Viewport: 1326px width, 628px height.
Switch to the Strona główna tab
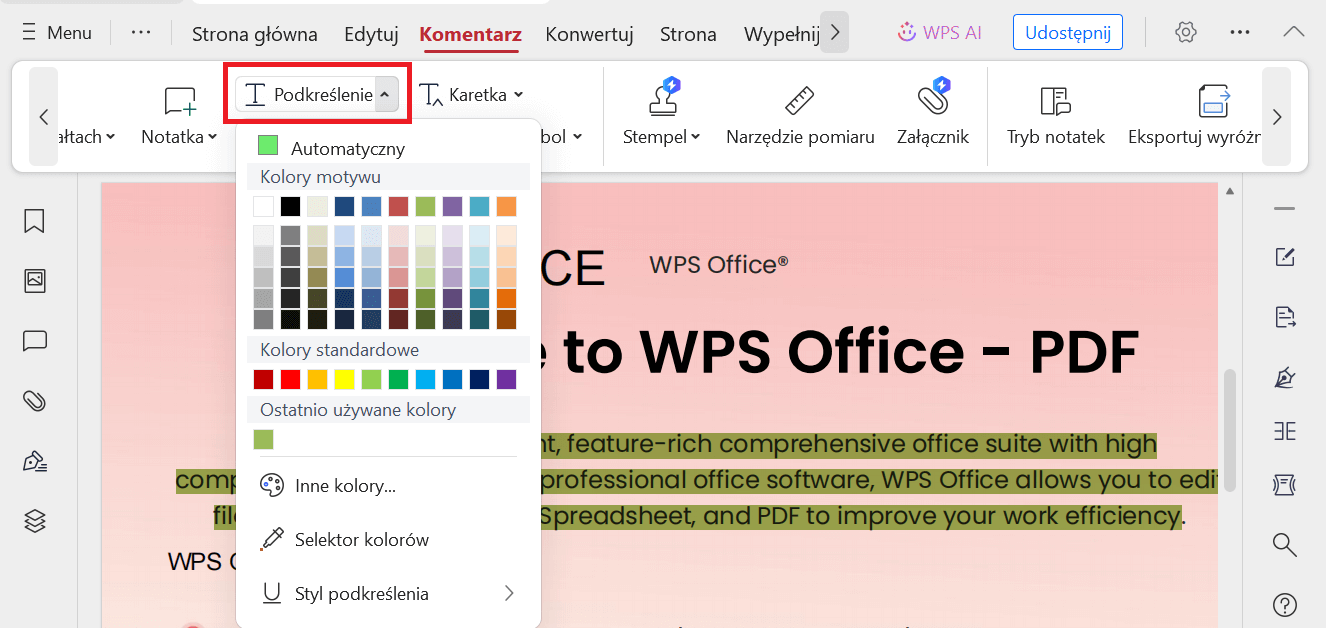[x=255, y=34]
